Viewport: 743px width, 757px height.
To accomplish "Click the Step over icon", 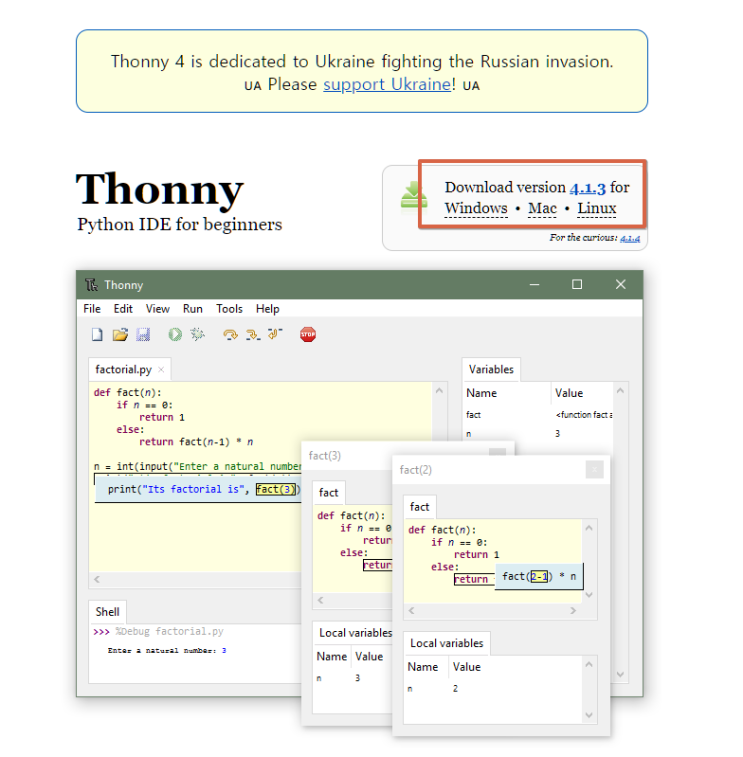I will (230, 334).
